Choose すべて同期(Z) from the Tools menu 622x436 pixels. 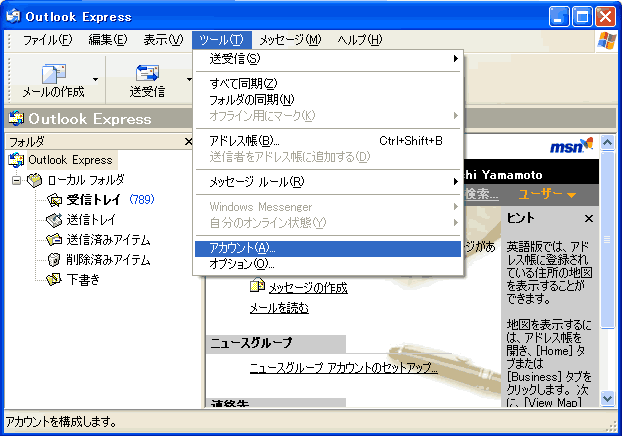pos(328,84)
